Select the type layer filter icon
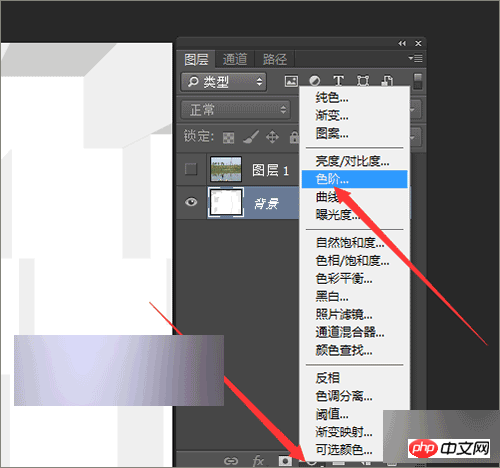The height and width of the screenshot is (468, 500). pyautogui.click(x=338, y=81)
